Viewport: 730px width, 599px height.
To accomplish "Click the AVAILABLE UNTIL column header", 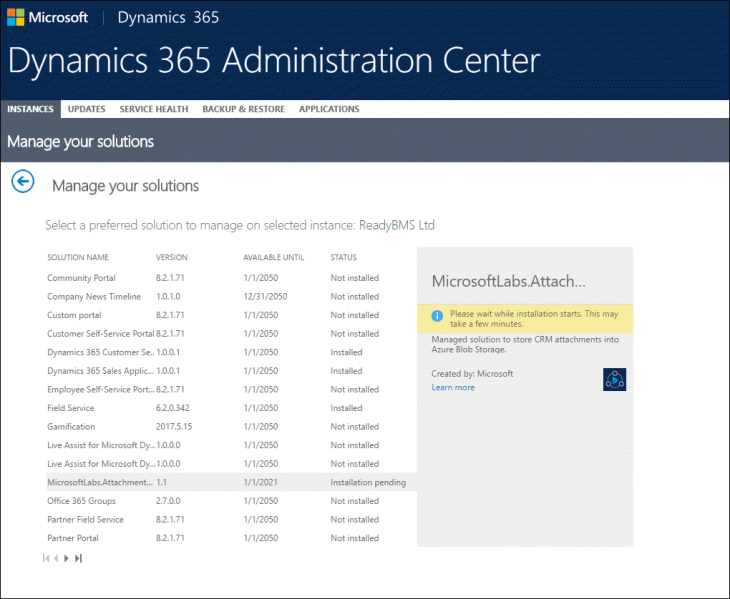I will tap(274, 257).
